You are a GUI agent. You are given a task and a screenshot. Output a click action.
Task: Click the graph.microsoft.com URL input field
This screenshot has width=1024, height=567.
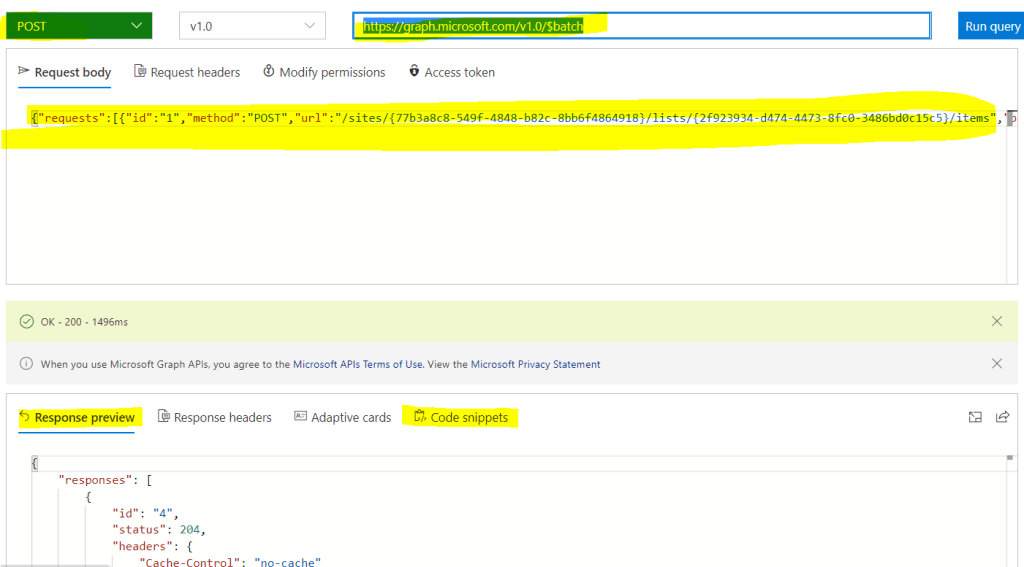point(640,26)
